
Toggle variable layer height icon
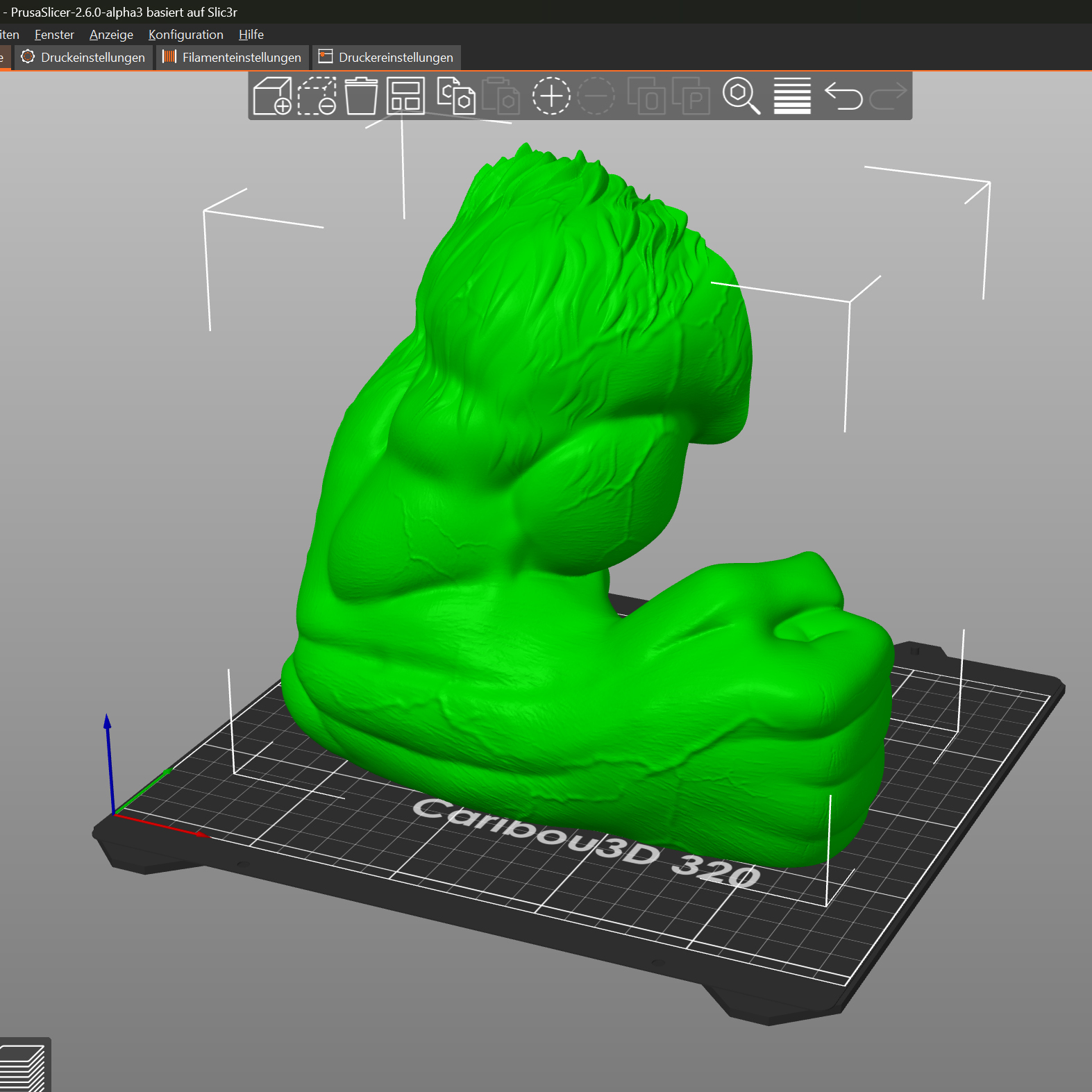[792, 96]
